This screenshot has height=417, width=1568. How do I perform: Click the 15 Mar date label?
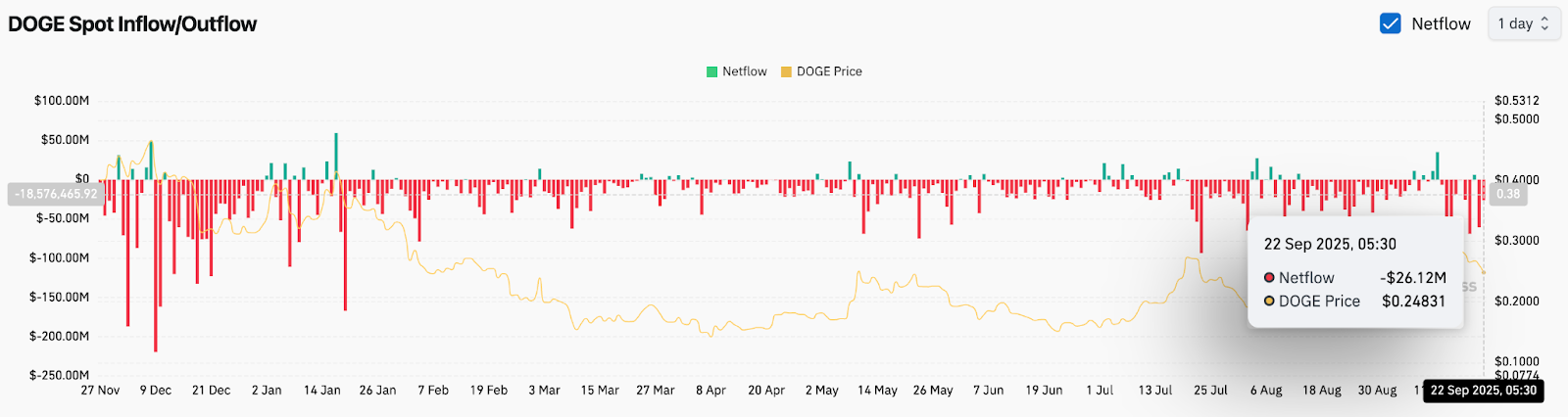point(600,391)
